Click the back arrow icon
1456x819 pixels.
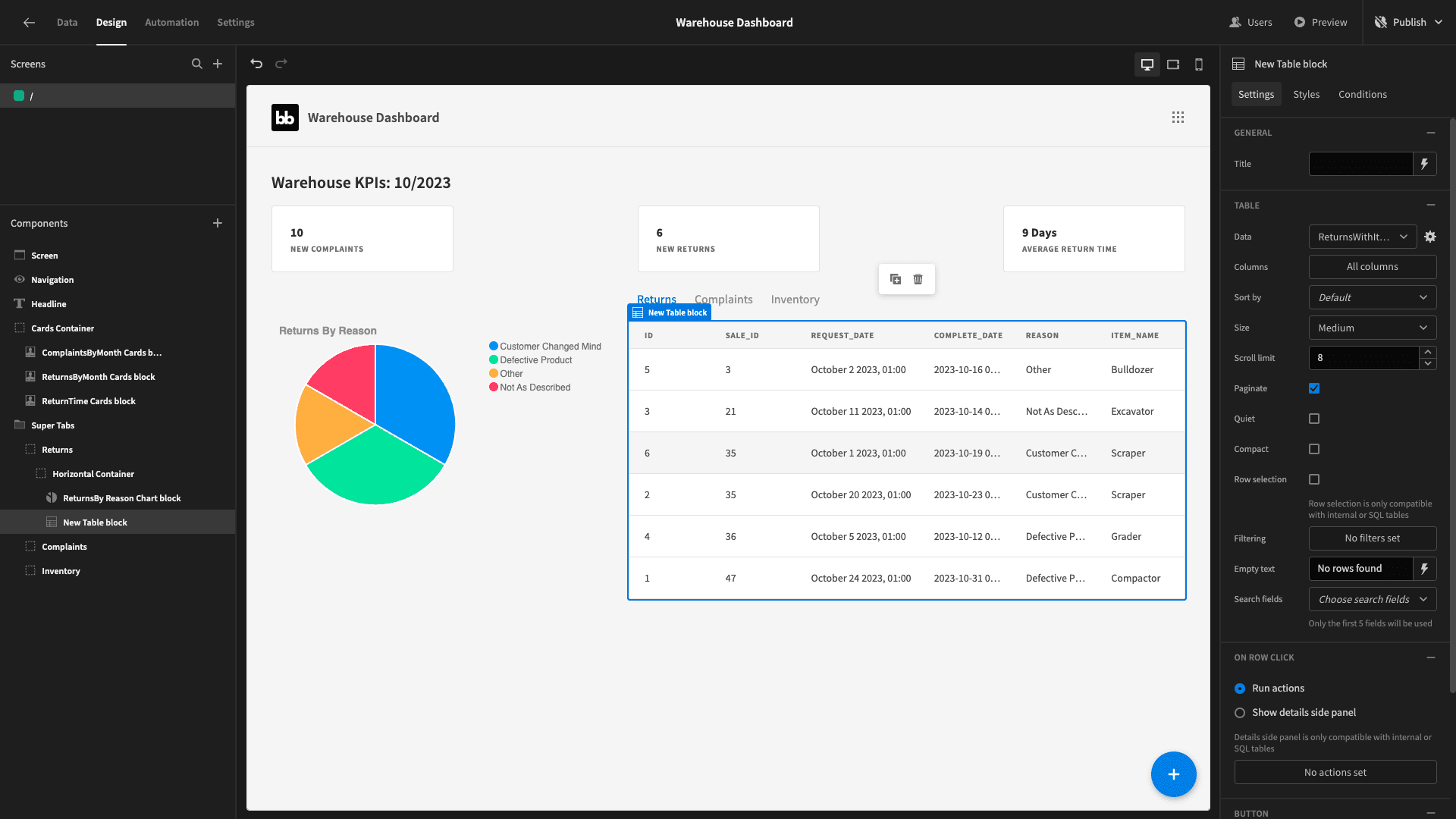click(29, 23)
